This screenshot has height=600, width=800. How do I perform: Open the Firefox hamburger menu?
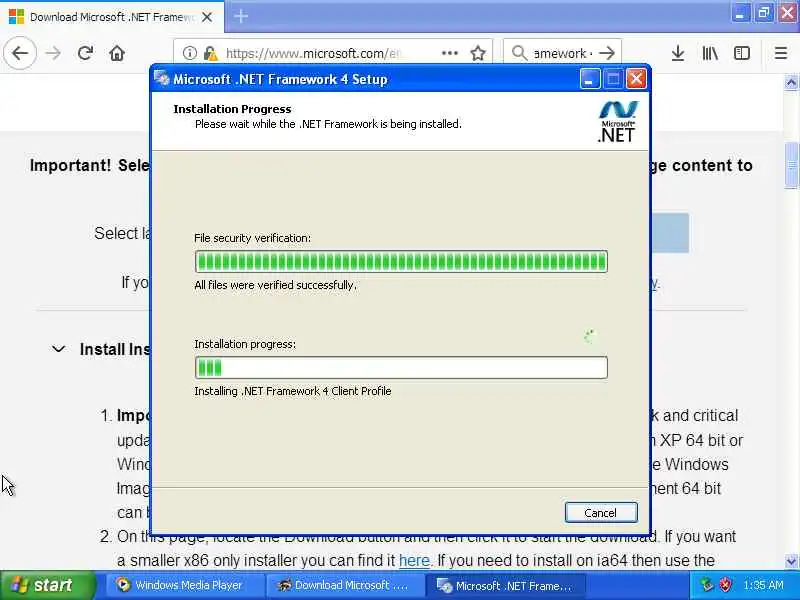781,53
